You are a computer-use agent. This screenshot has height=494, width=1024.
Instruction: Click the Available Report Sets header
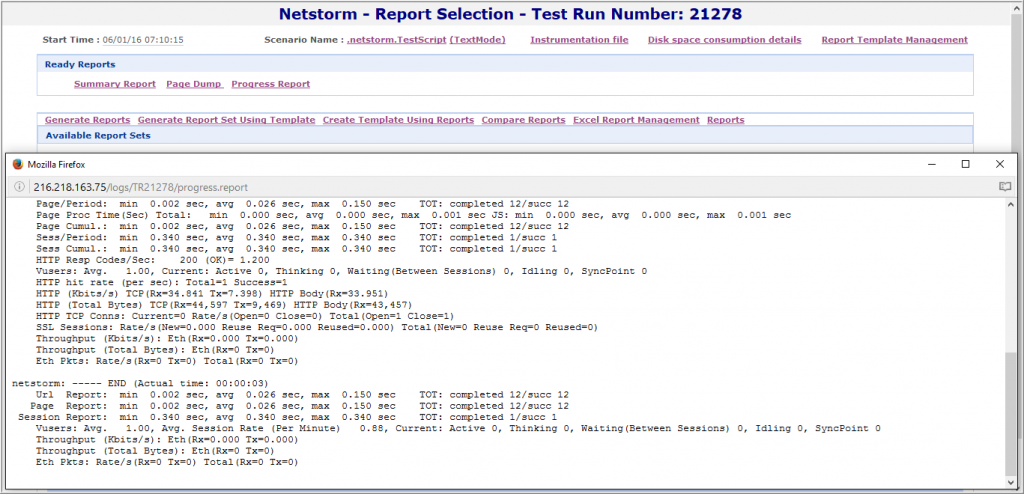[505, 136]
